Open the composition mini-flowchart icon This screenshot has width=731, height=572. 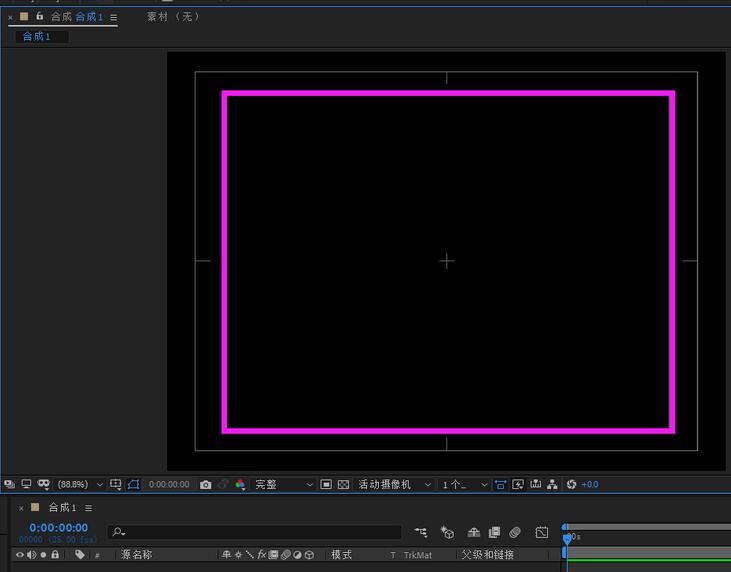pyautogui.click(x=421, y=533)
